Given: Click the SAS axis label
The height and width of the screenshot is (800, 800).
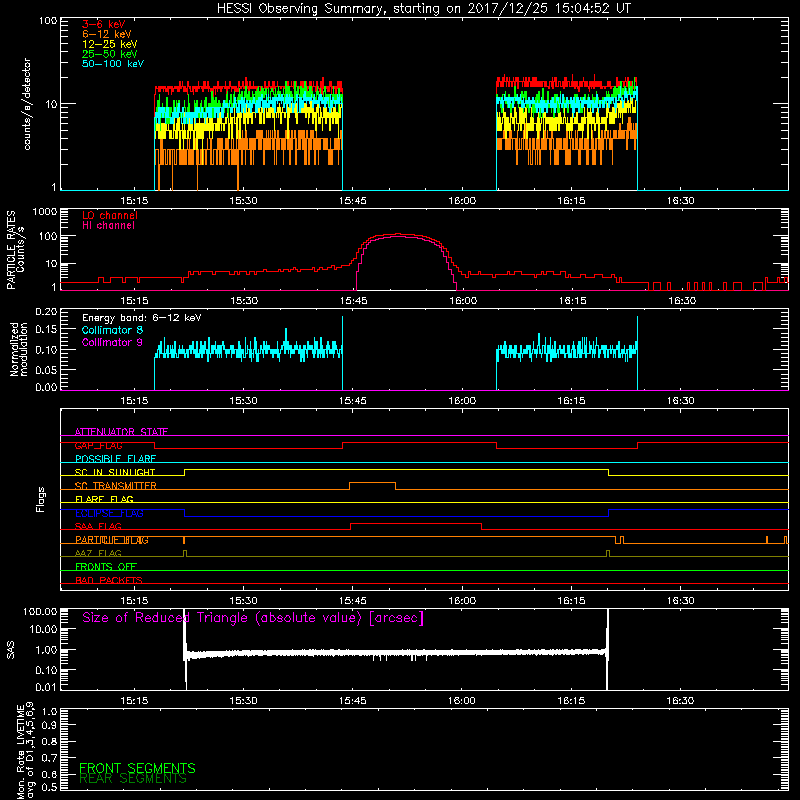Looking at the screenshot, I should tap(11, 650).
